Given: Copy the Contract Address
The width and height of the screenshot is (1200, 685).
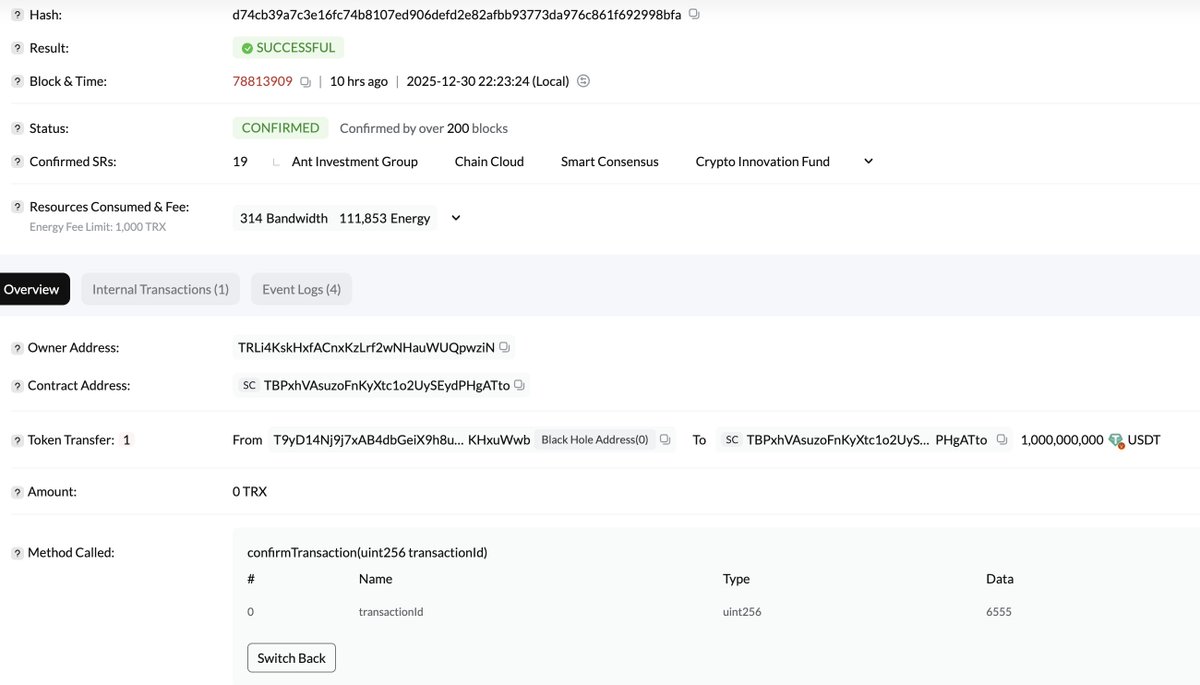Looking at the screenshot, I should (x=520, y=385).
